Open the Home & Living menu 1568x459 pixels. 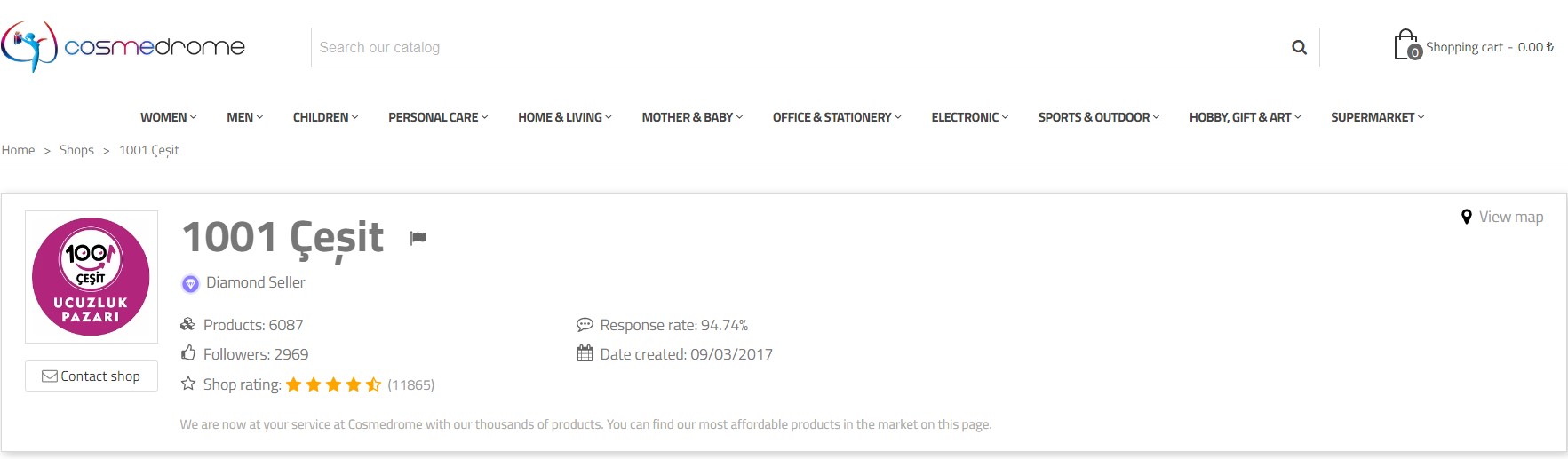pos(564,117)
